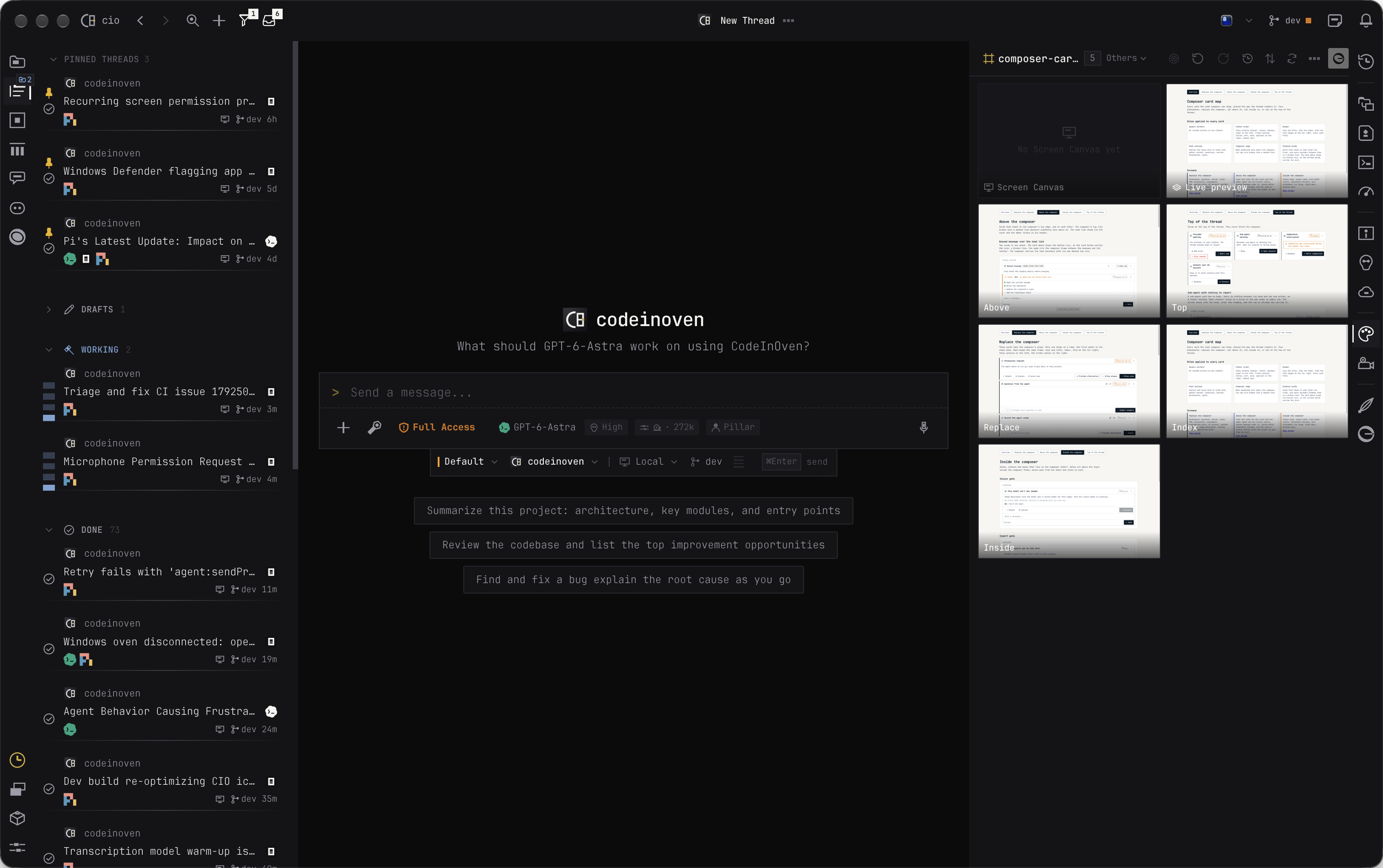The image size is (1383, 868).
Task: Open the gauge speedometer icon in right rail
Action: 1366,192
